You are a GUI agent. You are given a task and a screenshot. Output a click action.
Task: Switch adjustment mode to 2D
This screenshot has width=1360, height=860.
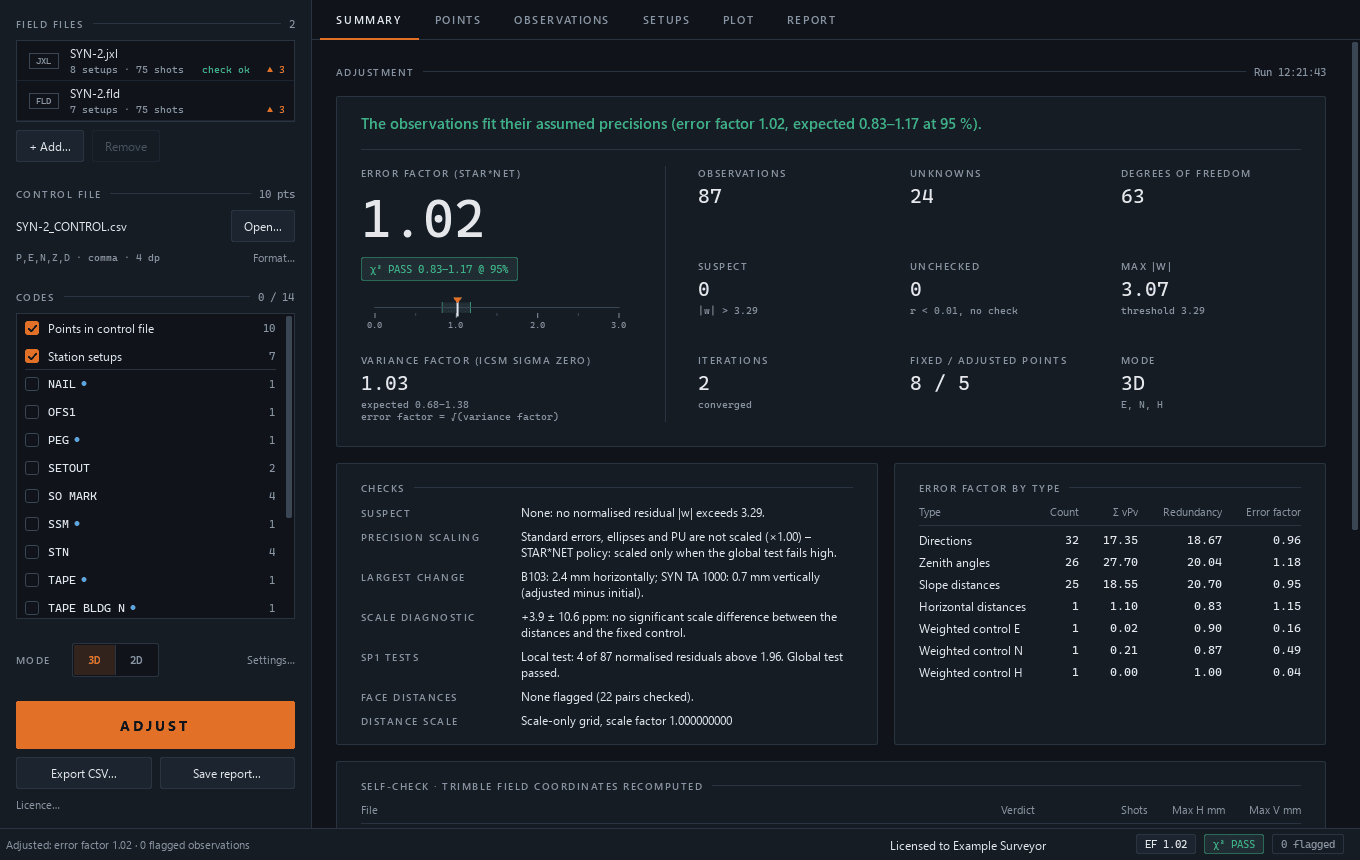point(137,660)
